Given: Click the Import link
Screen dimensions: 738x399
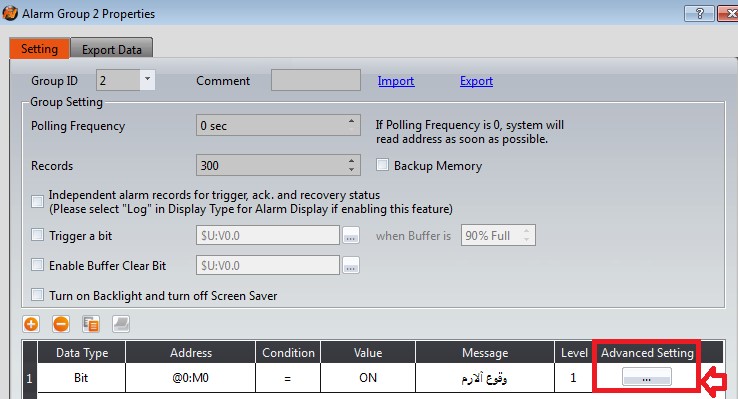Looking at the screenshot, I should tap(396, 81).
